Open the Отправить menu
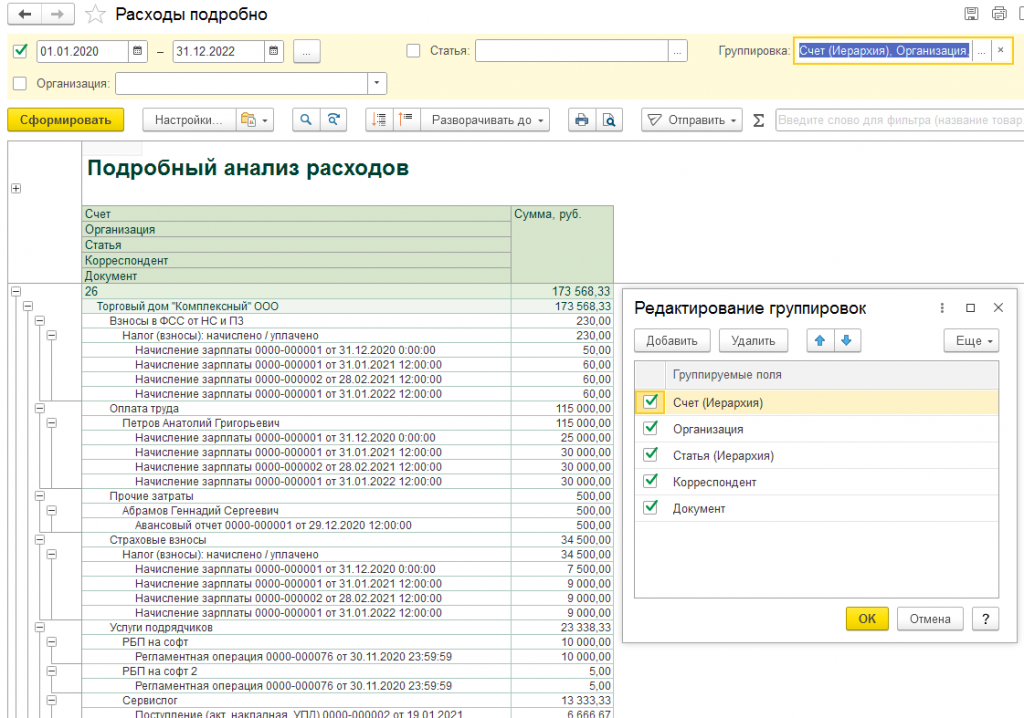The width and height of the screenshot is (1024, 718). point(692,120)
